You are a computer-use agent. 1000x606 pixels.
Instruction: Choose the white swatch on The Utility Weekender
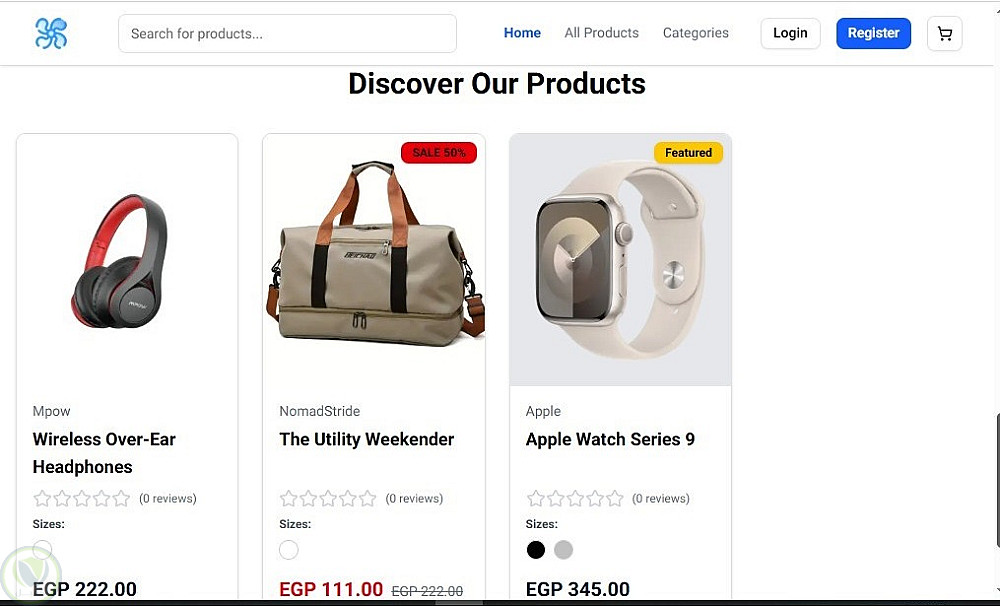pyautogui.click(x=289, y=550)
